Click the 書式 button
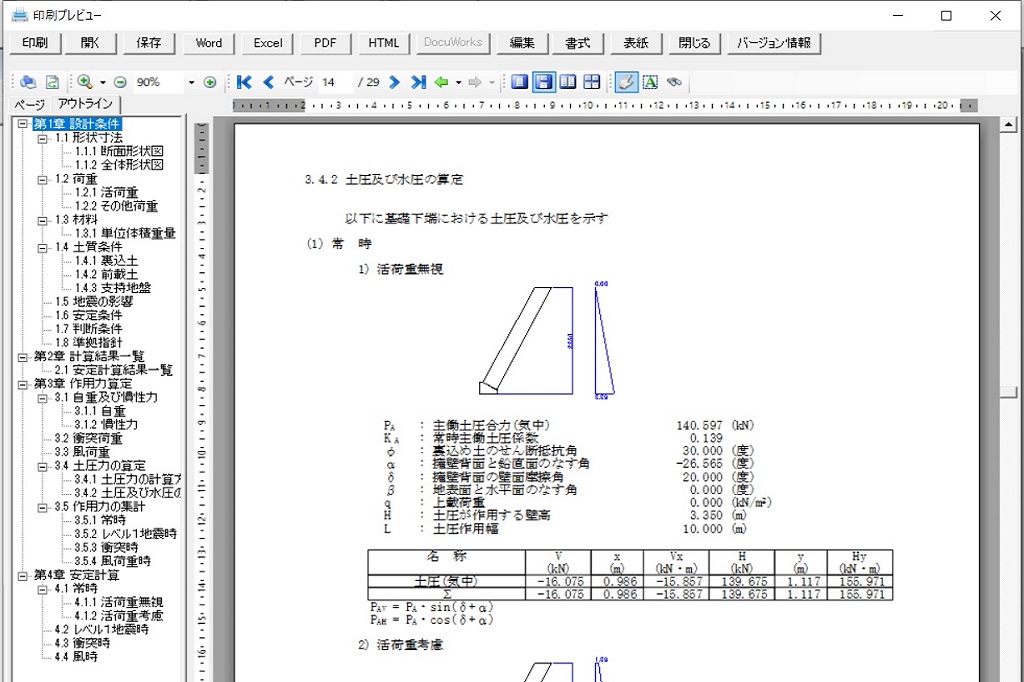The width and height of the screenshot is (1024, 682). [578, 43]
